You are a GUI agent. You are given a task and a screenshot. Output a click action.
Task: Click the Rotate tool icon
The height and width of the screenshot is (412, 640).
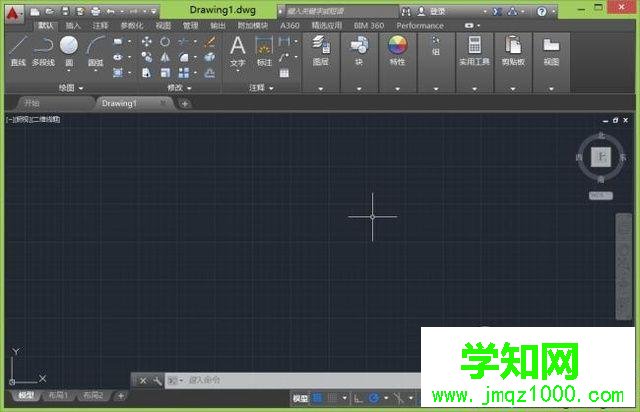165,42
